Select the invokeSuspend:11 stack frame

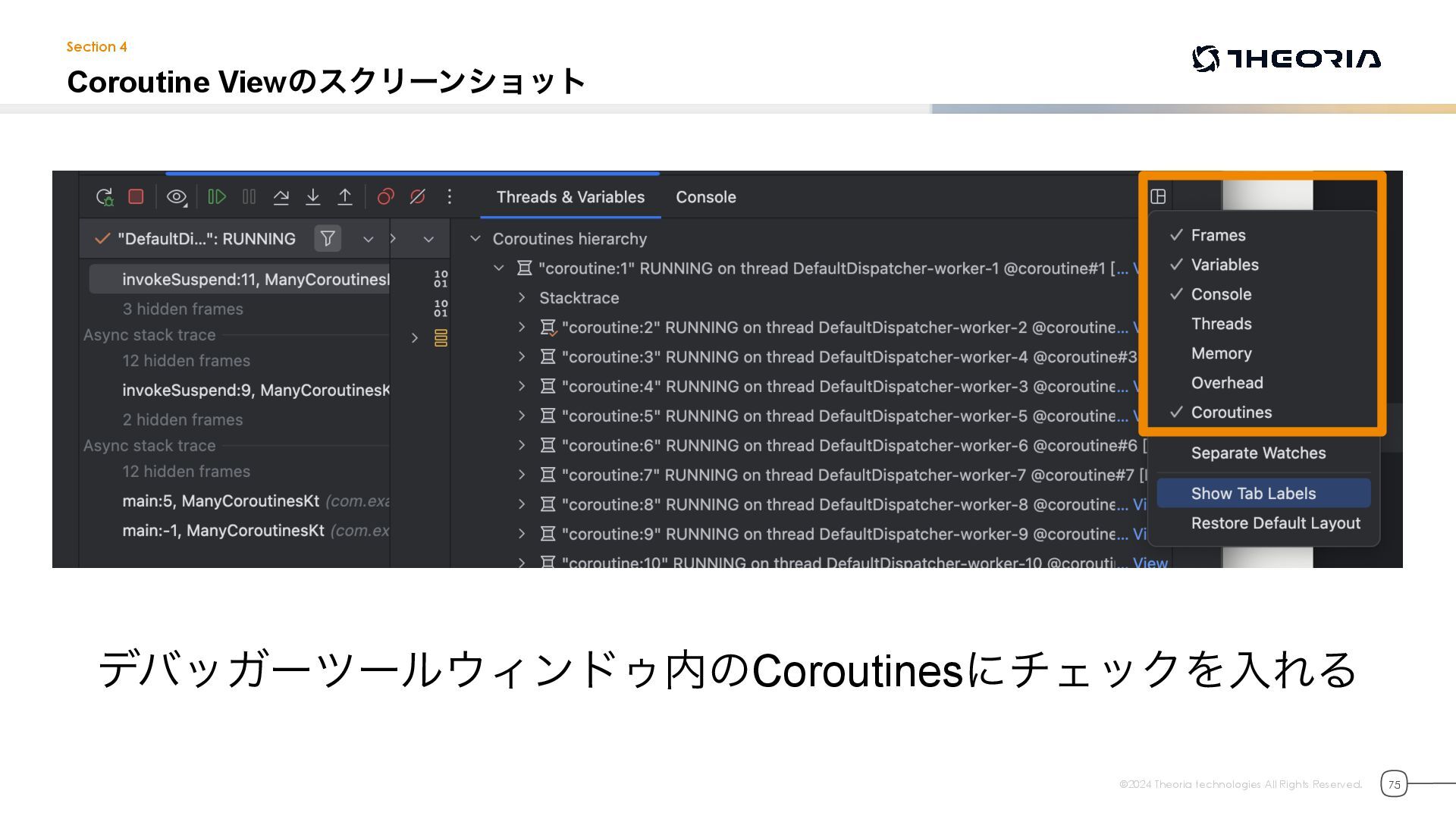click(x=255, y=280)
